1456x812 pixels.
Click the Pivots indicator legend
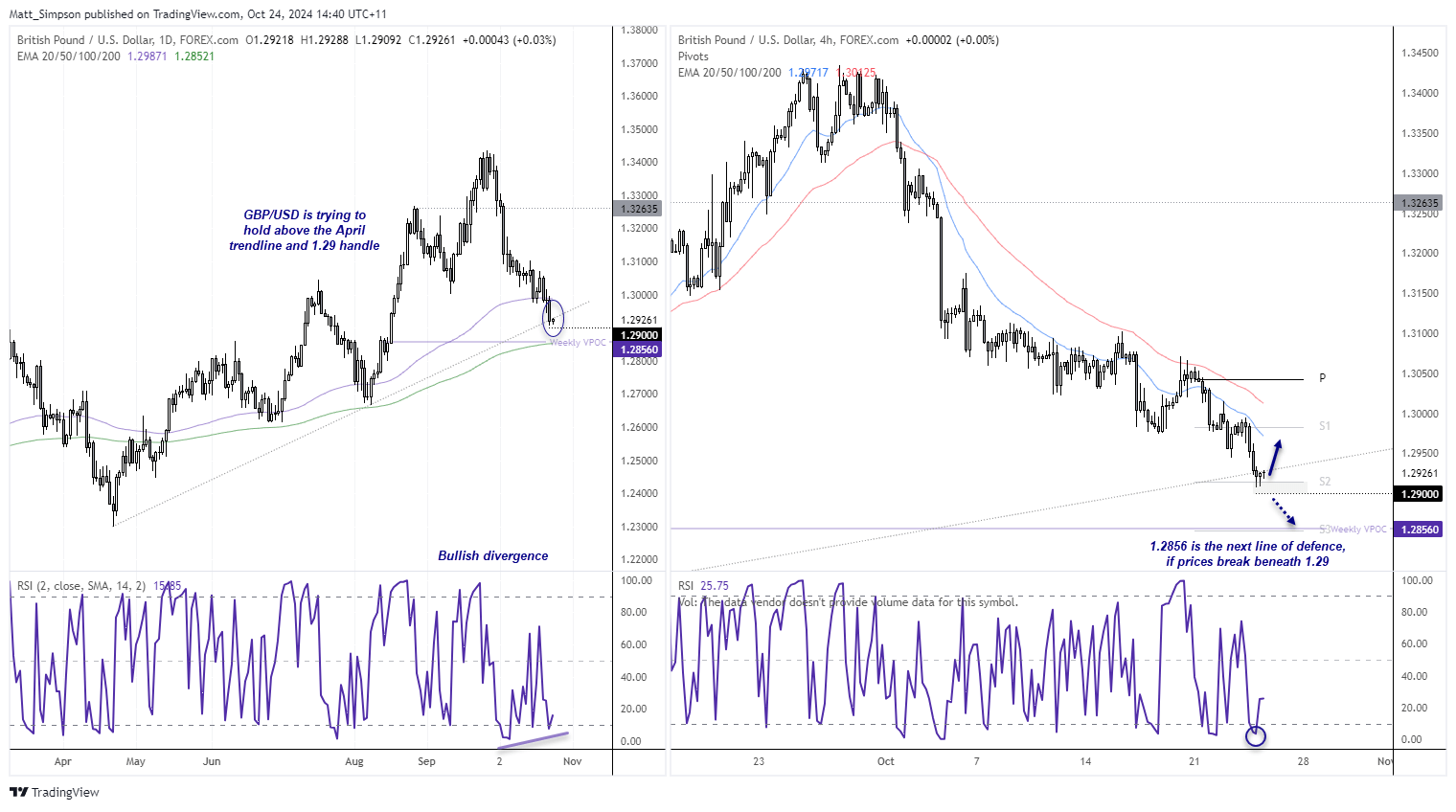(694, 56)
